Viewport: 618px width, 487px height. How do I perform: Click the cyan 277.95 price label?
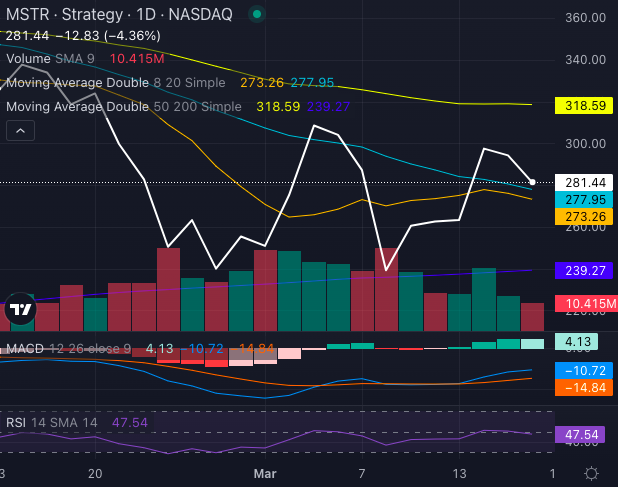tap(581, 201)
